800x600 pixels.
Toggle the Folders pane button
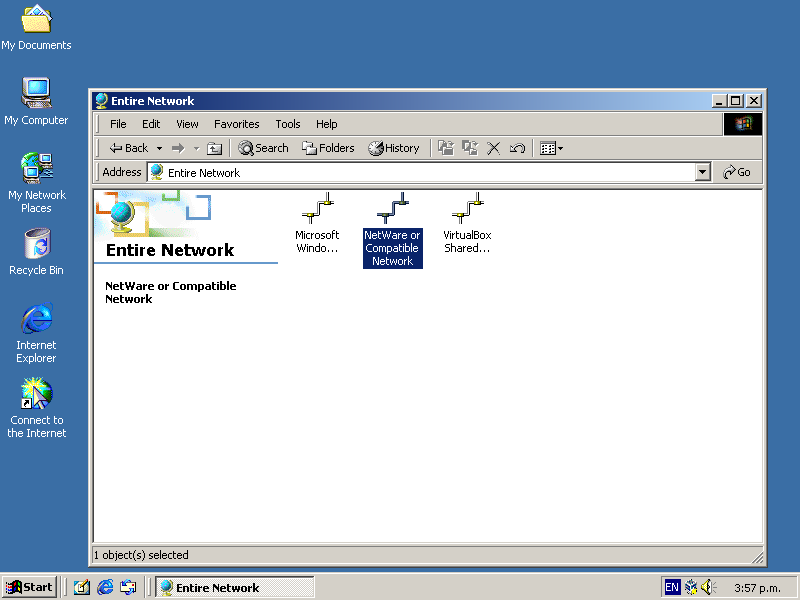point(328,148)
